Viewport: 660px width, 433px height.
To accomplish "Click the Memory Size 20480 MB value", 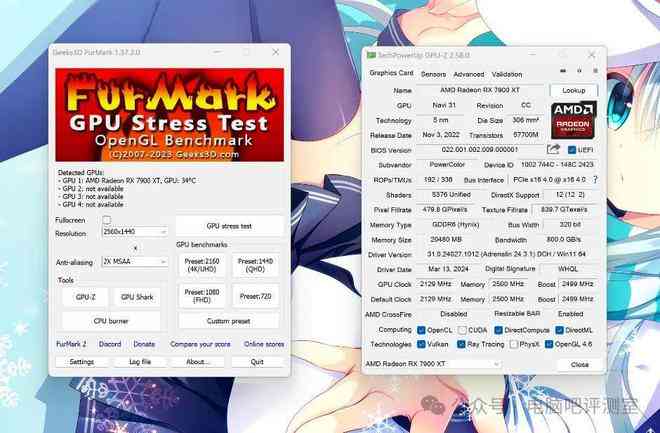I will pos(446,239).
